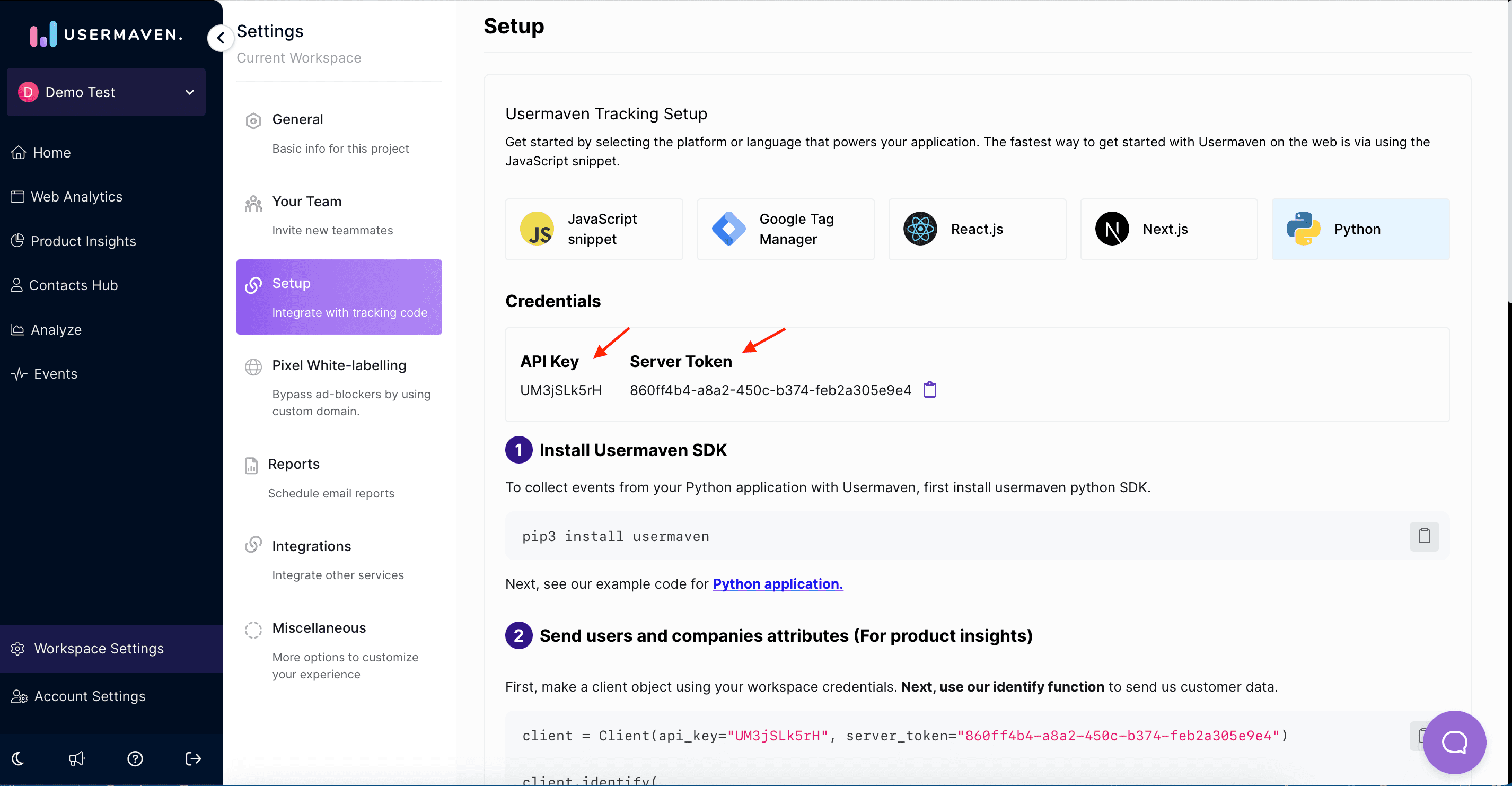Choose the Python platform
The image size is (1512, 786).
(1360, 229)
